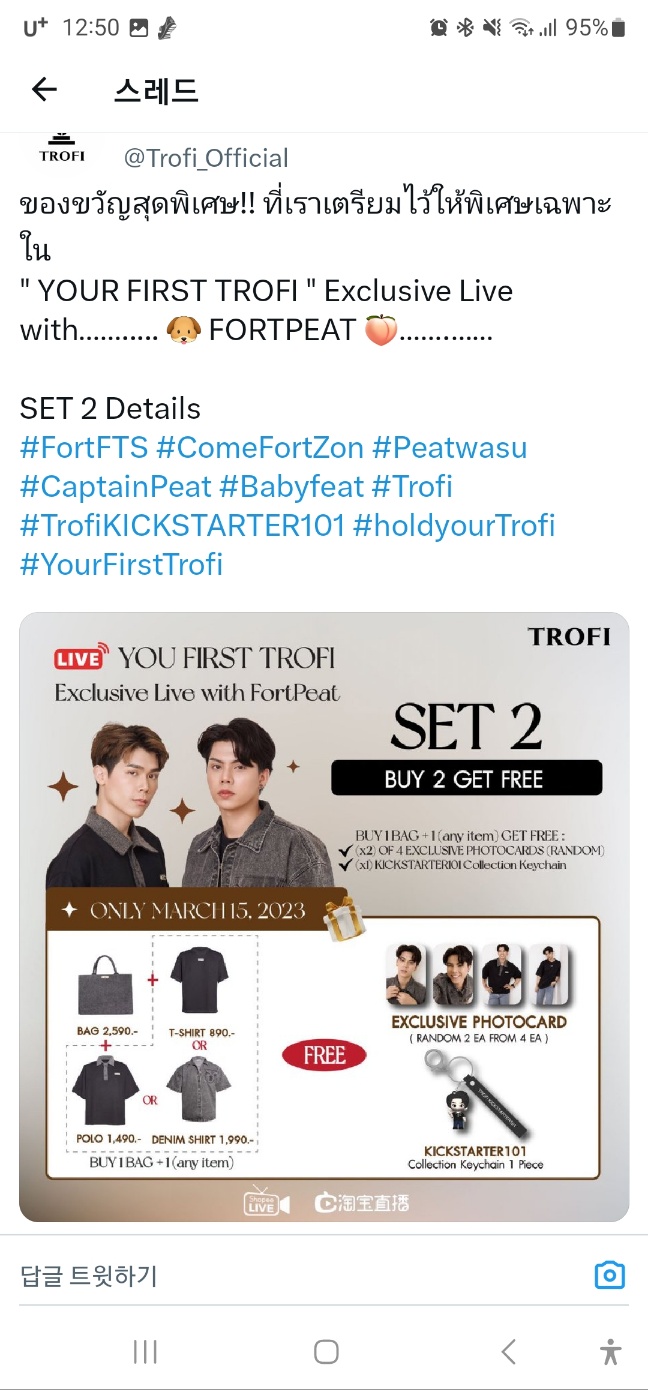Open #TrofiKICKSTARTER101 hashtag
The width and height of the screenshot is (648, 1390).
(183, 525)
